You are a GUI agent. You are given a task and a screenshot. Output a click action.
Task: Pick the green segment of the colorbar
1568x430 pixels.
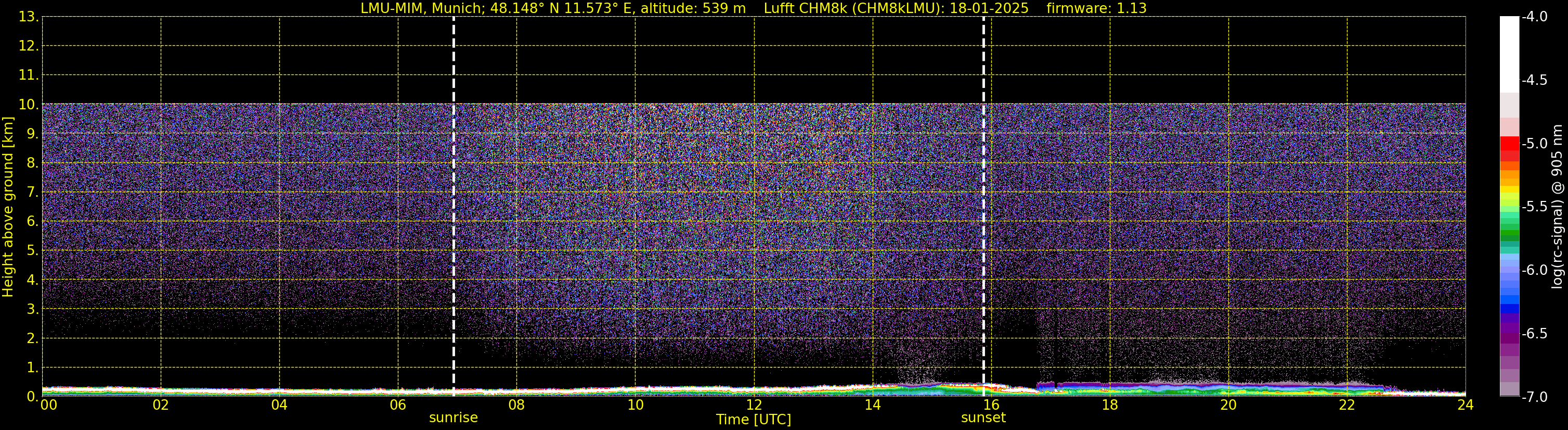[x=1509, y=233]
